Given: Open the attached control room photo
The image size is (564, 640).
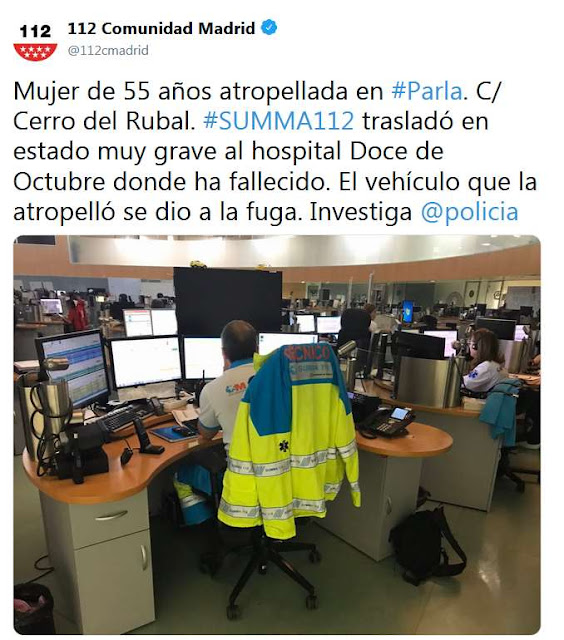Looking at the screenshot, I should (277, 435).
